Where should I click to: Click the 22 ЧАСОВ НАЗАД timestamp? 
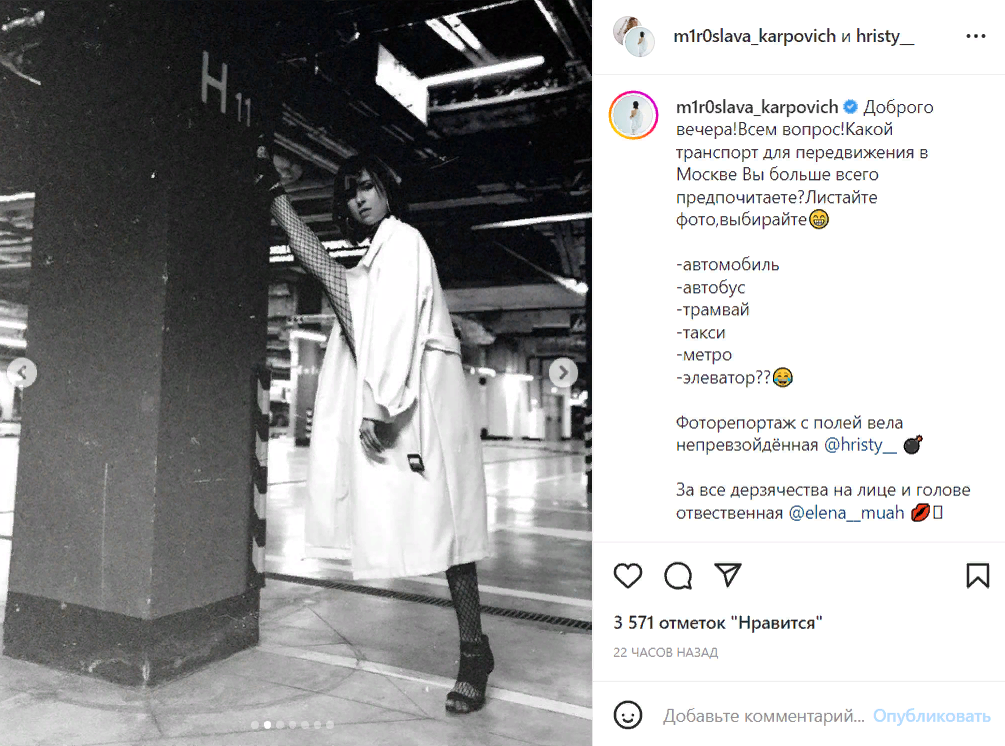(x=665, y=652)
